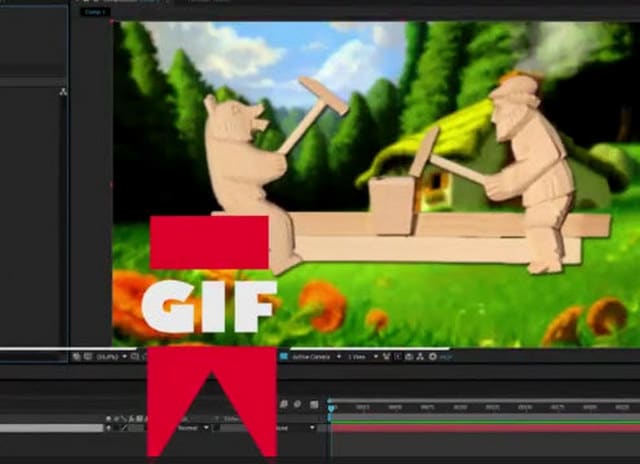The height and width of the screenshot is (464, 640).
Task: Open the None track matte dropdown
Action: 295,428
